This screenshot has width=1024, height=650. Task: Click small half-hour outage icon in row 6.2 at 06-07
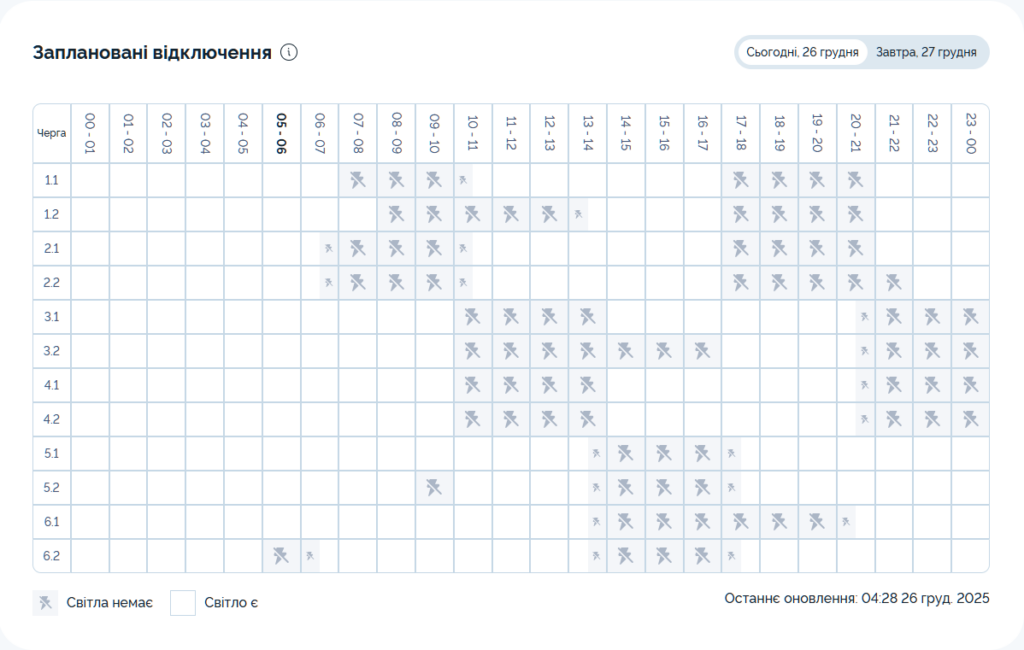(311, 555)
